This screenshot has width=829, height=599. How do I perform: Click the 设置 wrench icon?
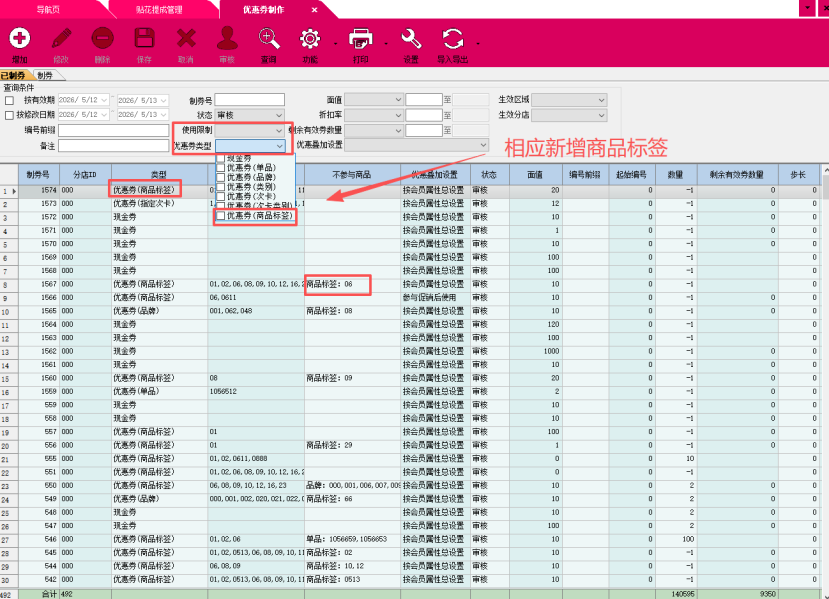(x=411, y=39)
